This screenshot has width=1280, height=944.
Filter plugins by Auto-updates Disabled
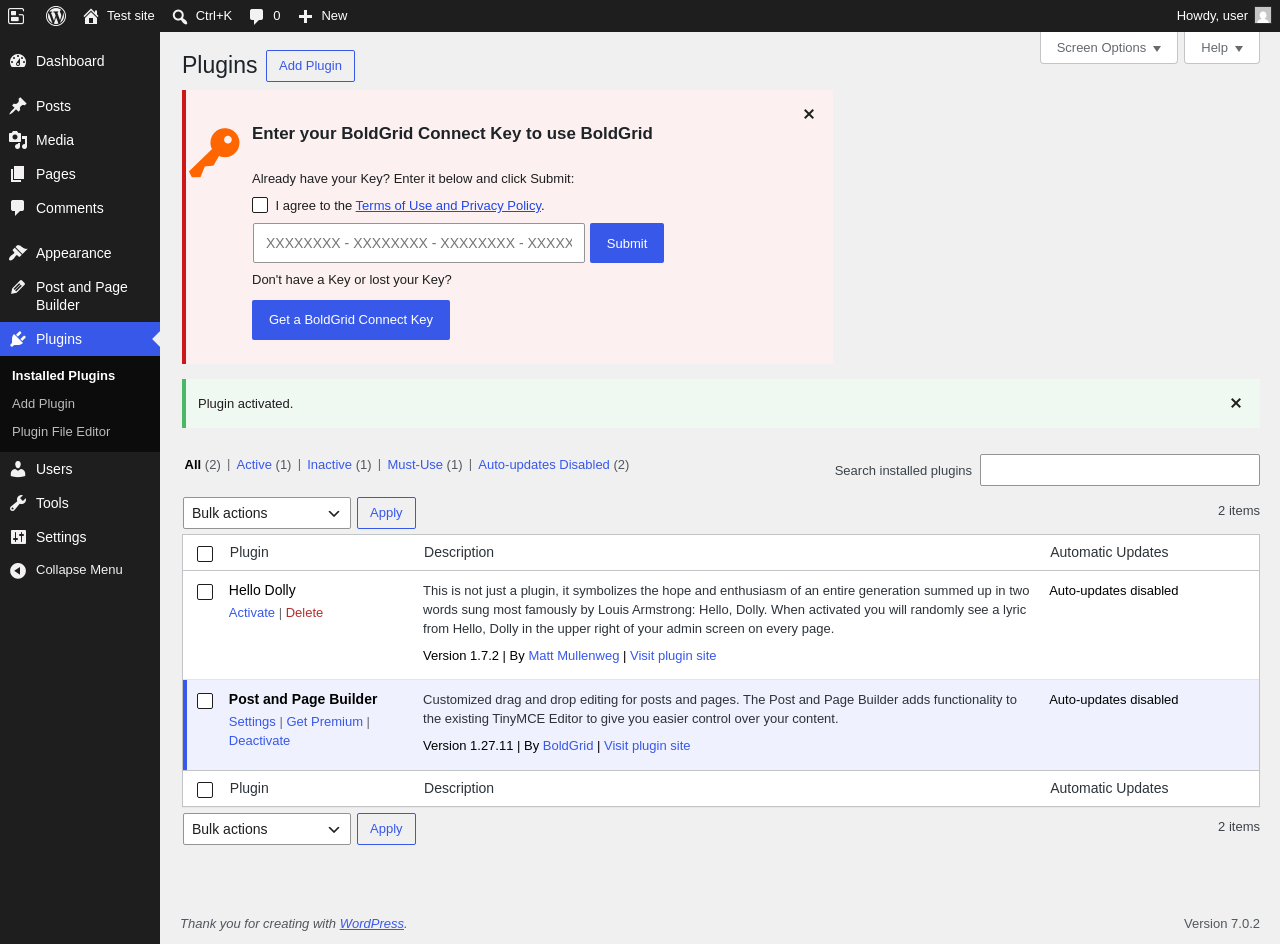pos(544,464)
